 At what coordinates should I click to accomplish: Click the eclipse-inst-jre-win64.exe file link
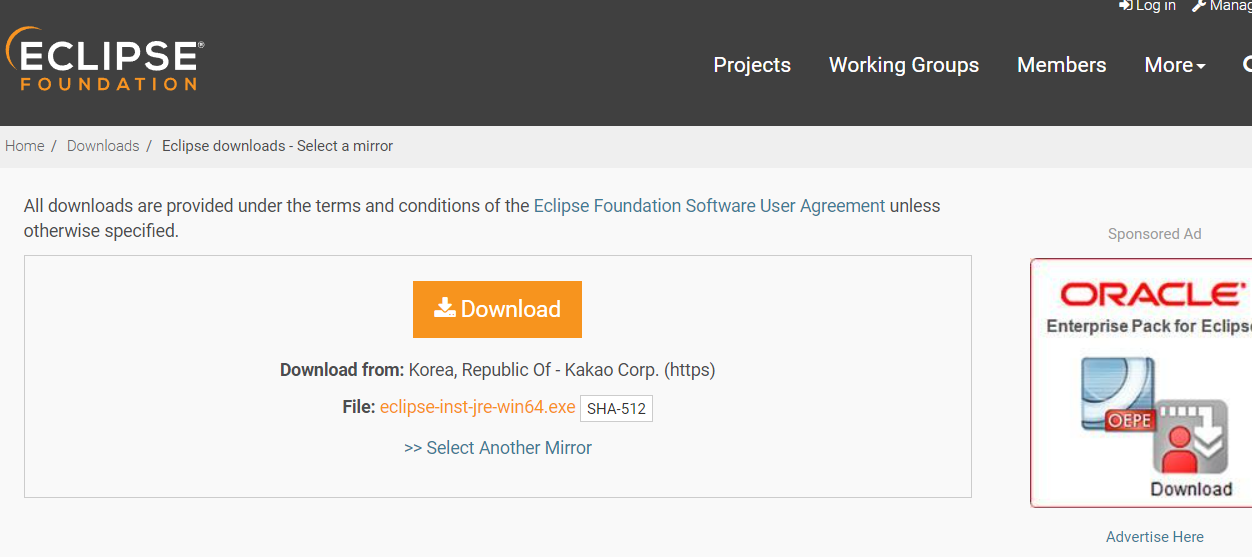[477, 407]
